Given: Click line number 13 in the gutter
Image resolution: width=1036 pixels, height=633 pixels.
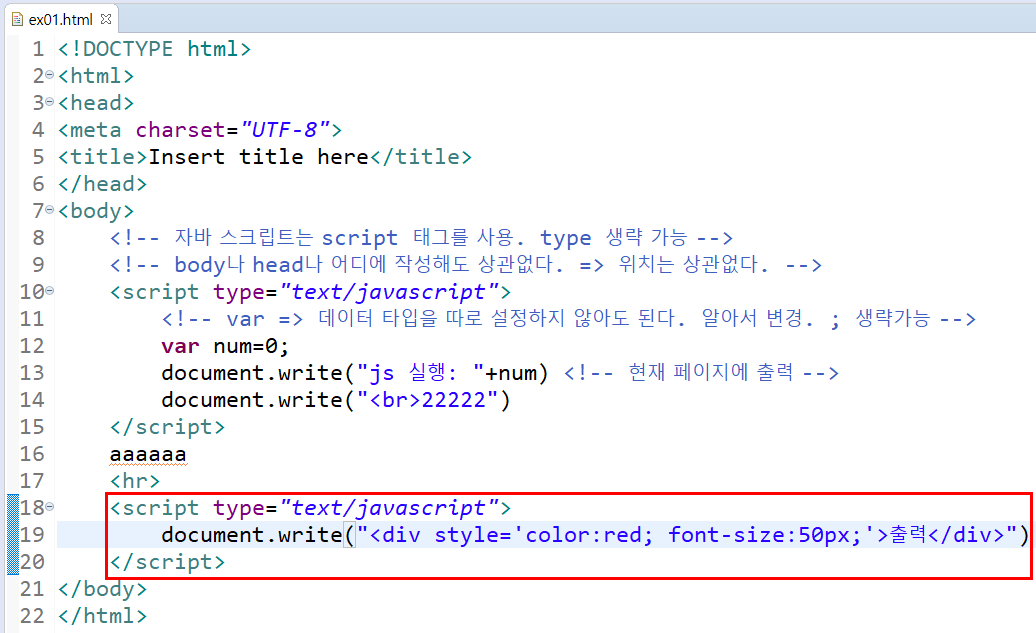Looking at the screenshot, I should pos(32,373).
